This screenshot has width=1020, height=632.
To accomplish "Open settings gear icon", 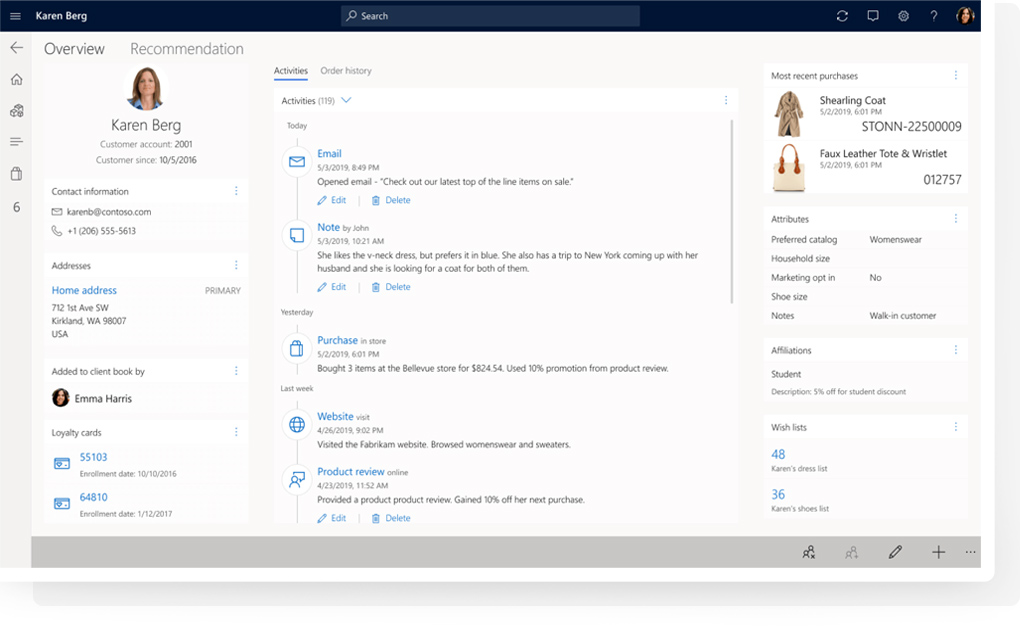I will pyautogui.click(x=904, y=16).
